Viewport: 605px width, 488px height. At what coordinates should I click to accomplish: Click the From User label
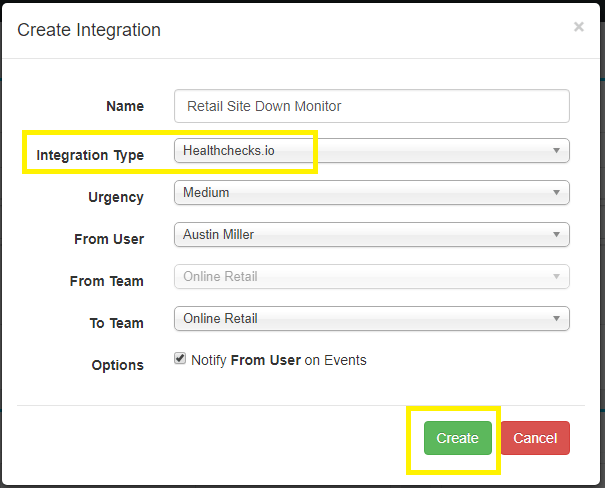tap(109, 239)
